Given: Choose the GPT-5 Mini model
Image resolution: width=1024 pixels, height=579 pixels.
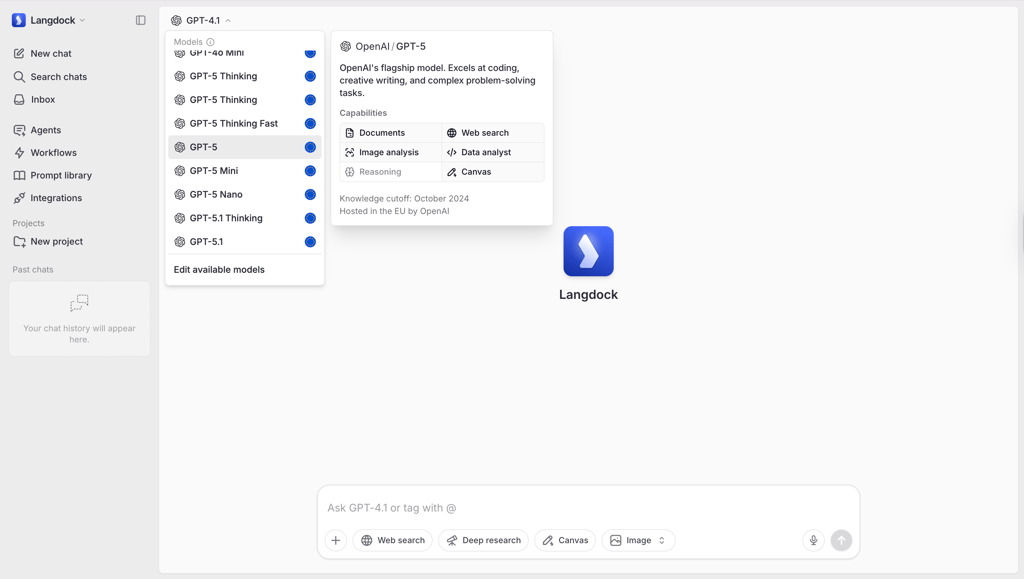Looking at the screenshot, I should (245, 171).
